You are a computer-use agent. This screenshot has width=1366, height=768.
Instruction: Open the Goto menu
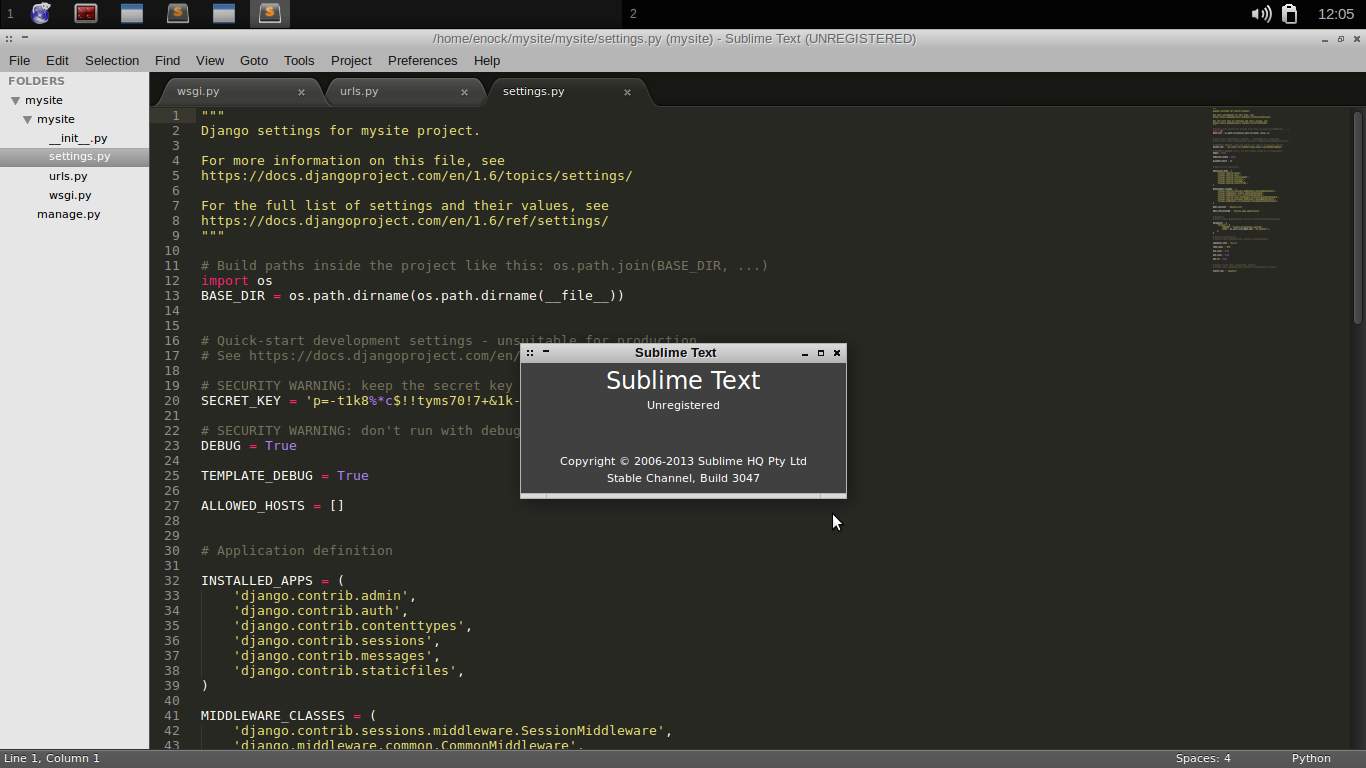tap(254, 60)
